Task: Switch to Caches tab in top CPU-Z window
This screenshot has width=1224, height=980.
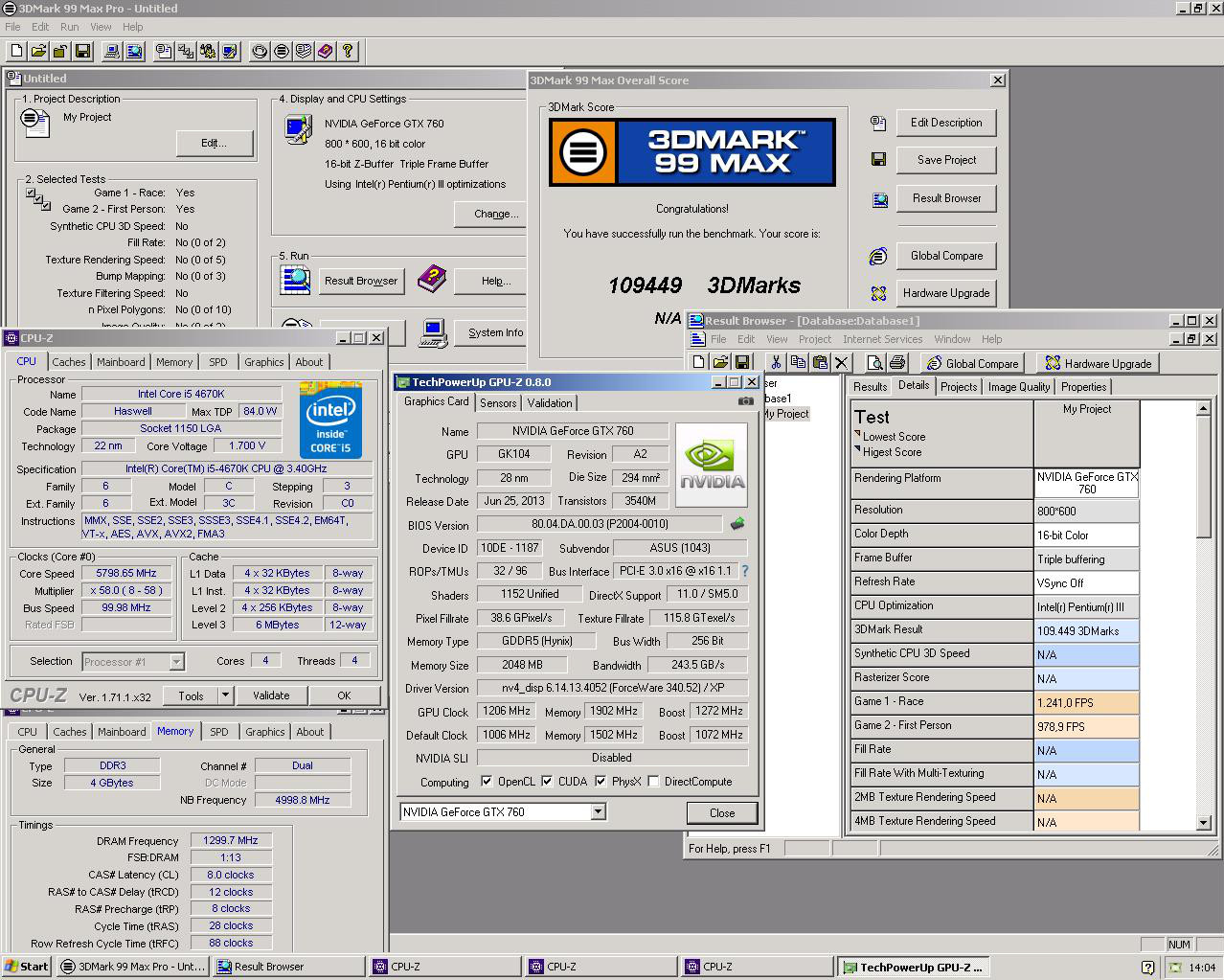Action: 69,362
